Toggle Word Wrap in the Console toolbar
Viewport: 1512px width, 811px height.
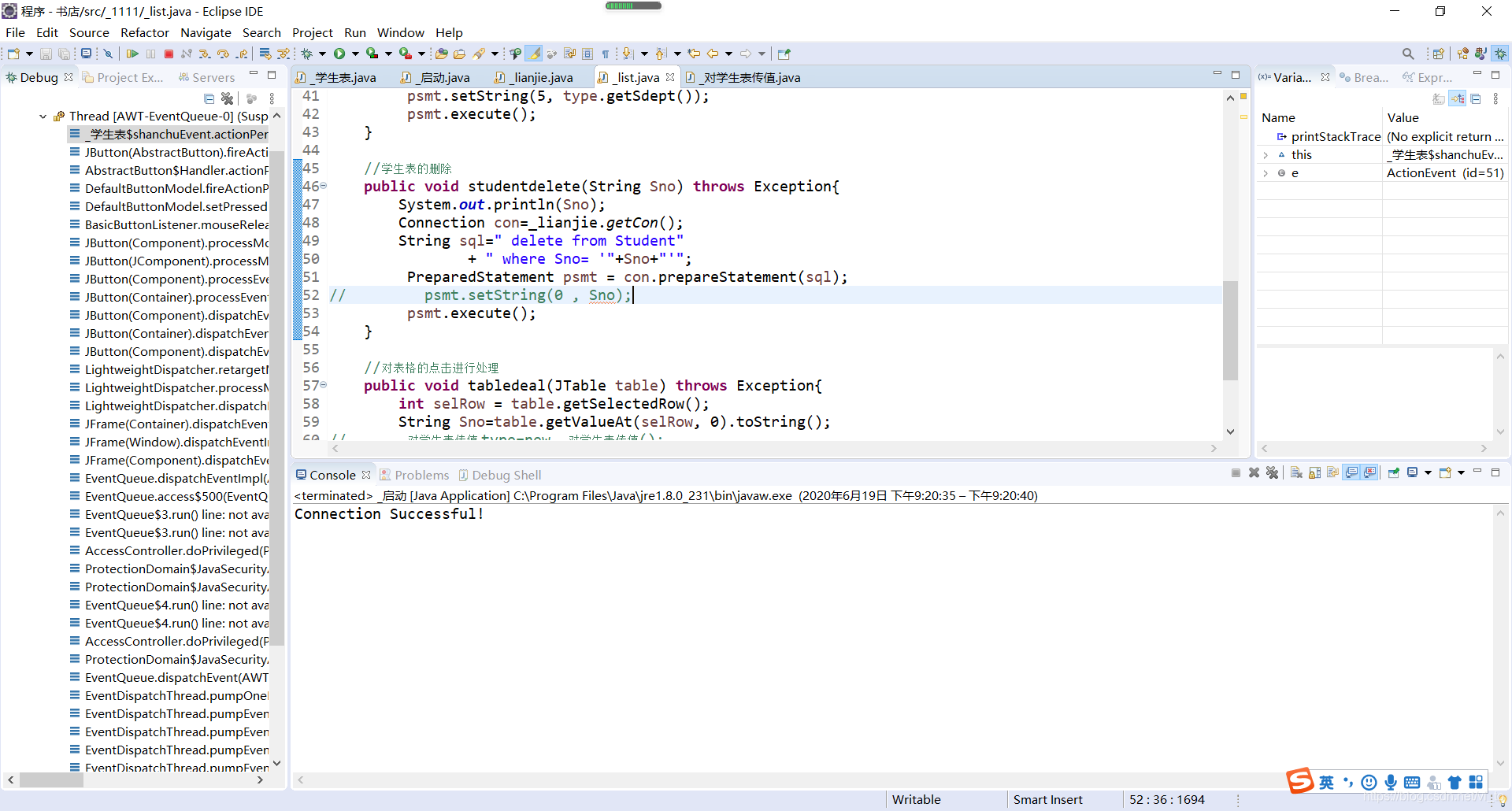pyautogui.click(x=1332, y=472)
